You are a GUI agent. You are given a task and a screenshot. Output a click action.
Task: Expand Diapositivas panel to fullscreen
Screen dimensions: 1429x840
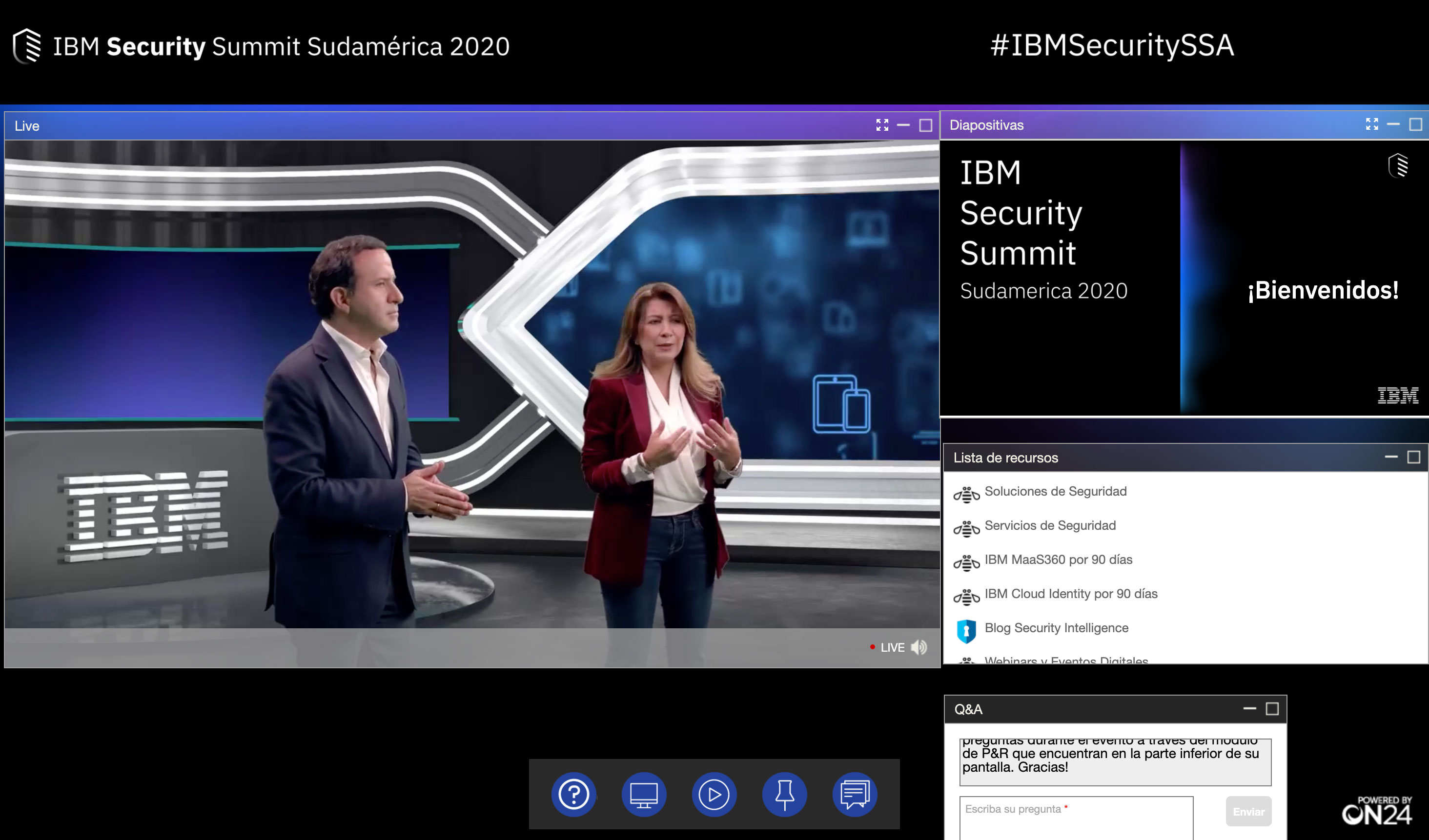coord(1372,124)
